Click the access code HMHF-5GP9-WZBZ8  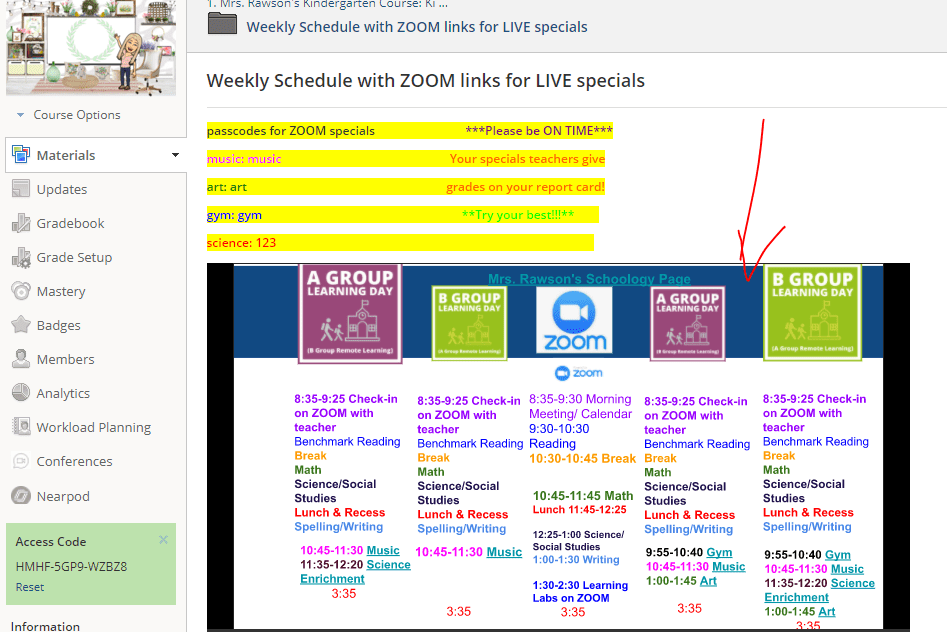tap(71, 567)
